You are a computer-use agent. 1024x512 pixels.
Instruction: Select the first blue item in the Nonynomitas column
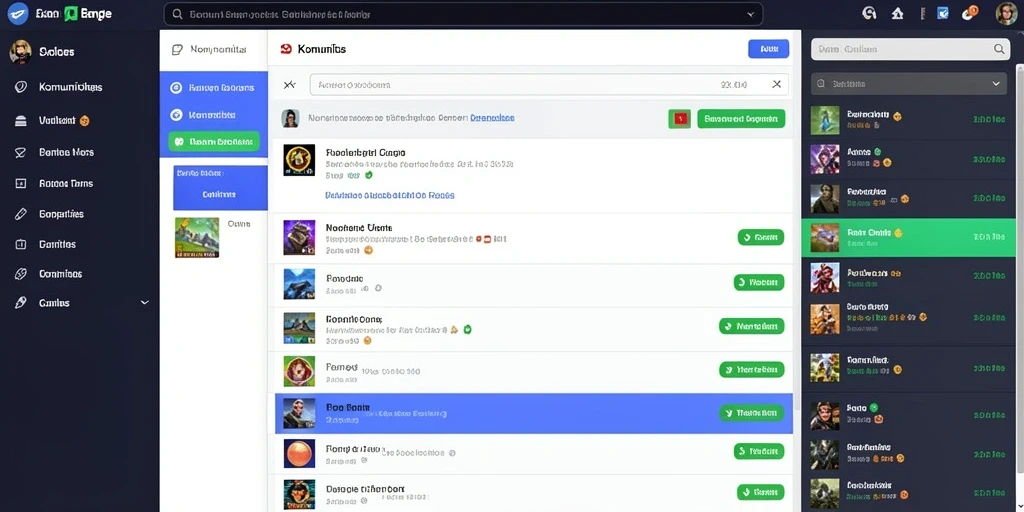pyautogui.click(x=214, y=88)
